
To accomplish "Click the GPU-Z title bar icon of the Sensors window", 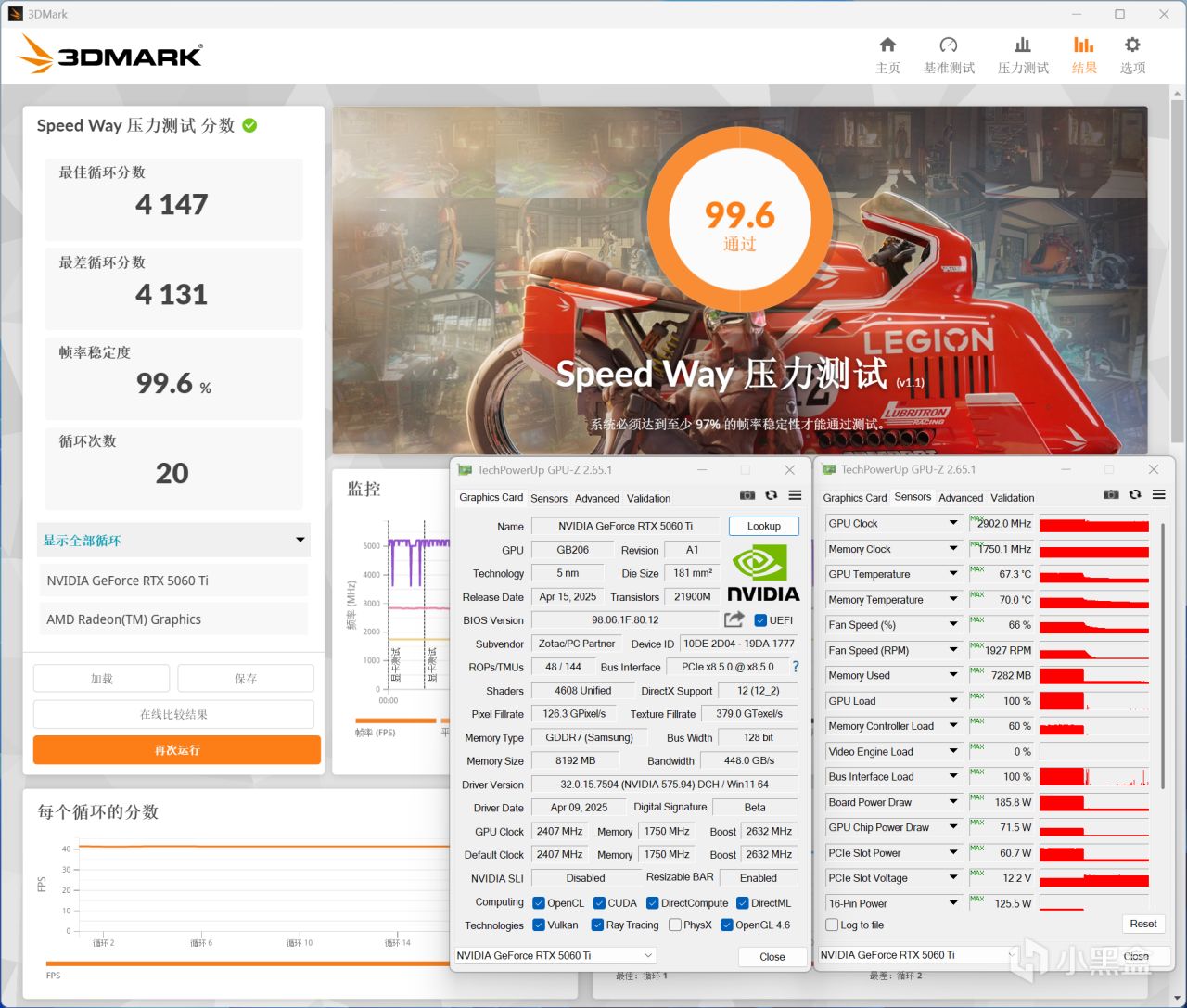I will coord(829,470).
